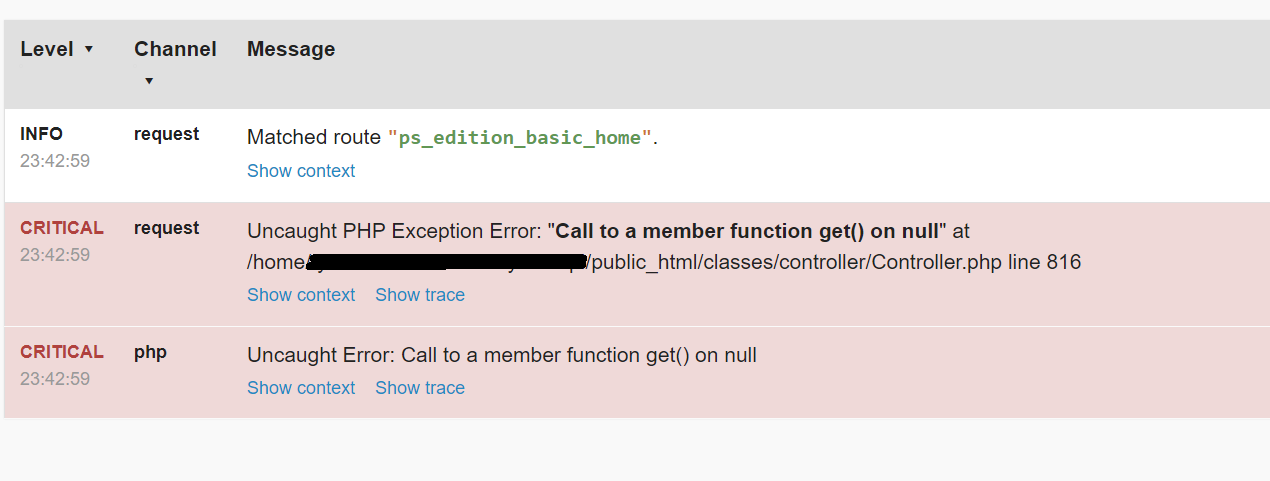Click the "ps_edition_basic_home" route name
Image resolution: width=1270 pixels, height=481 pixels.
click(520, 138)
